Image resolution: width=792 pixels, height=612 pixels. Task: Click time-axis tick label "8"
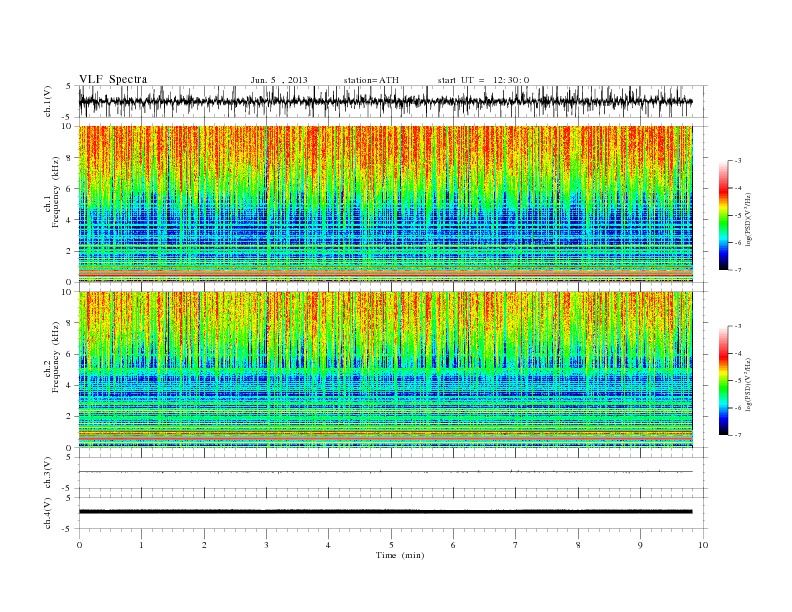point(578,545)
